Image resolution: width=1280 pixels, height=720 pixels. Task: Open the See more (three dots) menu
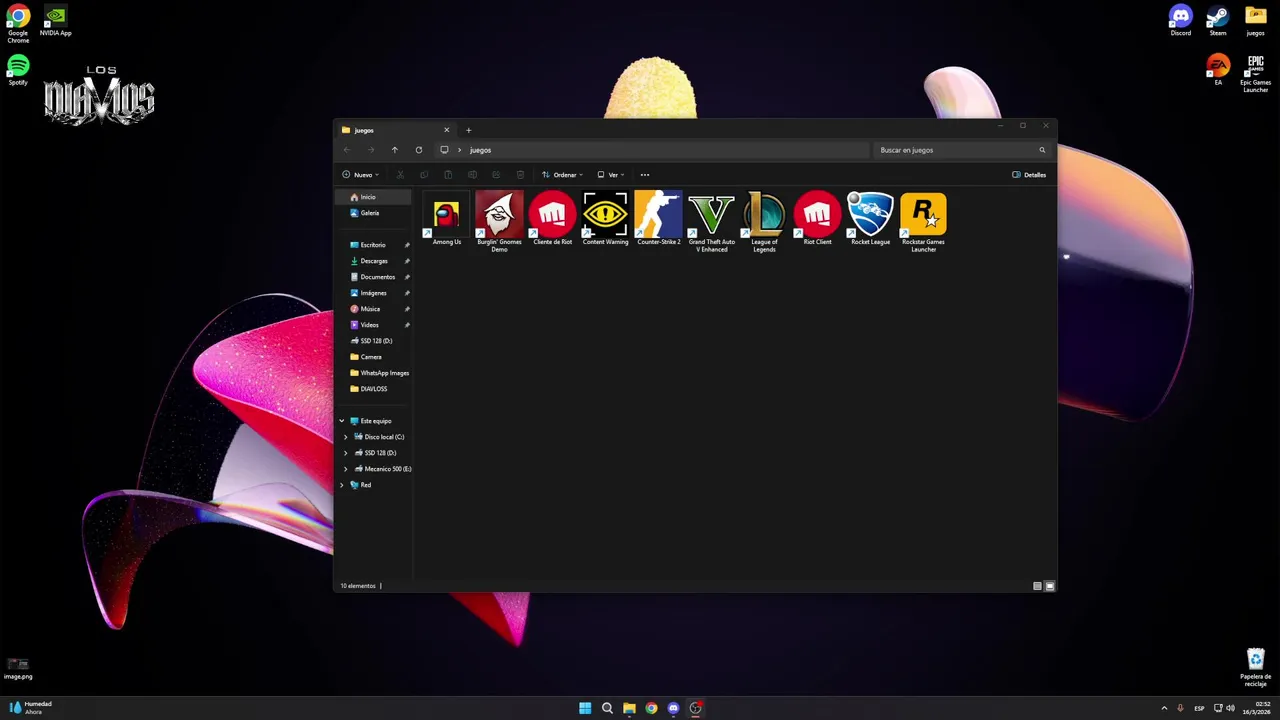point(645,175)
